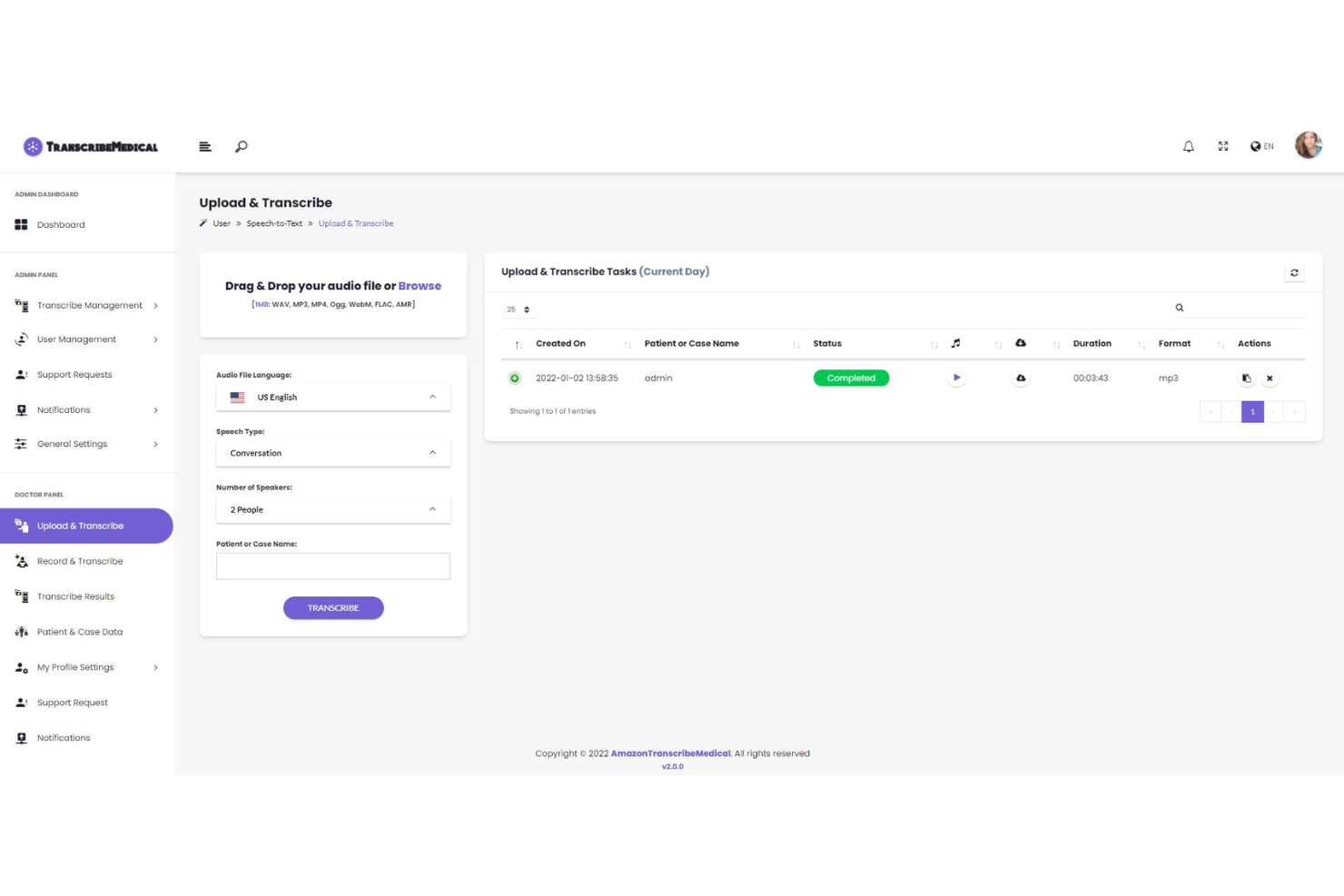Click the Browse link to pick audio file
The height and width of the screenshot is (896, 1344).
[420, 286]
